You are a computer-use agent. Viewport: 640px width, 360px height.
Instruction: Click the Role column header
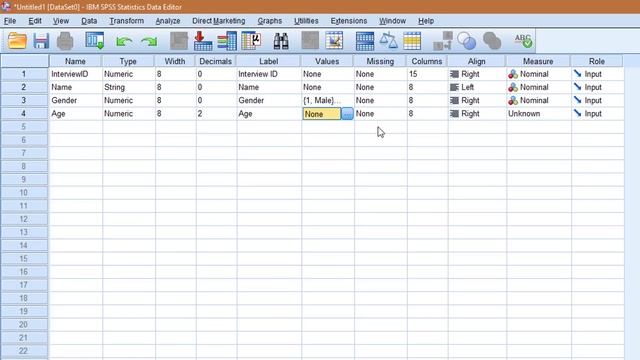(597, 61)
